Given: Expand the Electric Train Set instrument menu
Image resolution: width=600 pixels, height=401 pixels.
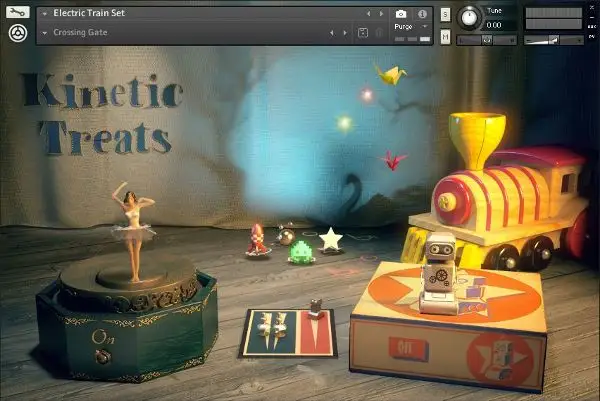Looking at the screenshot, I should 45,14.
